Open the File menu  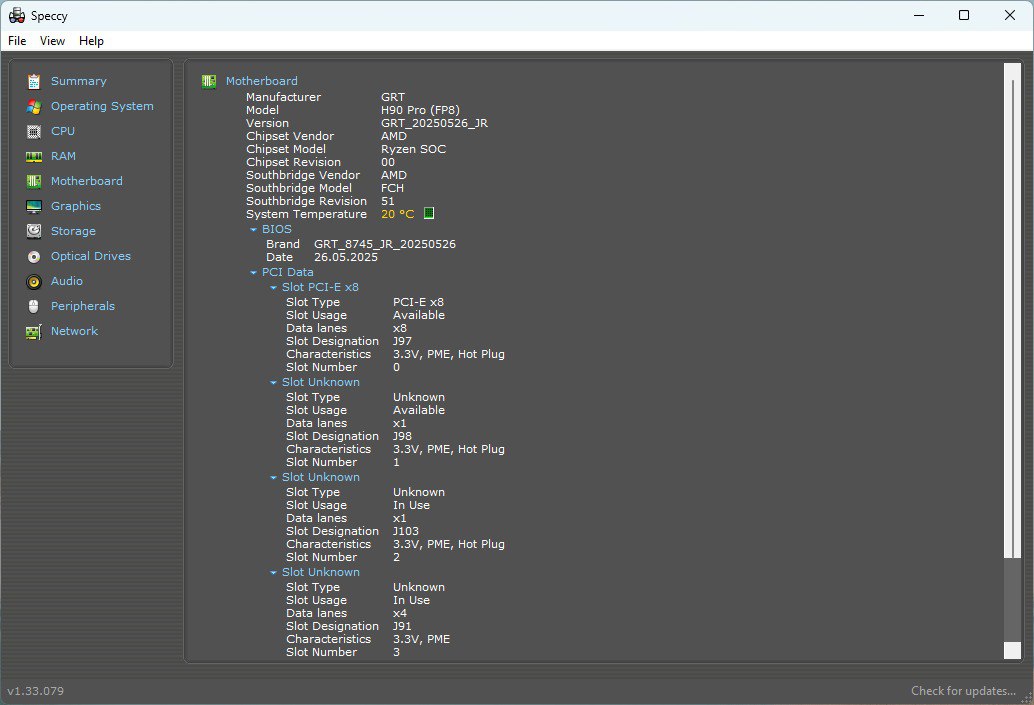coord(17,41)
